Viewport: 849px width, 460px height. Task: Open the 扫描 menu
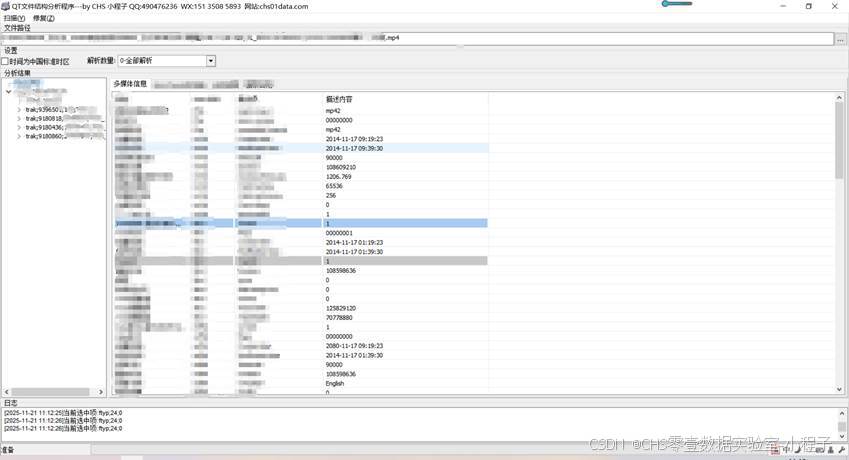click(14, 18)
